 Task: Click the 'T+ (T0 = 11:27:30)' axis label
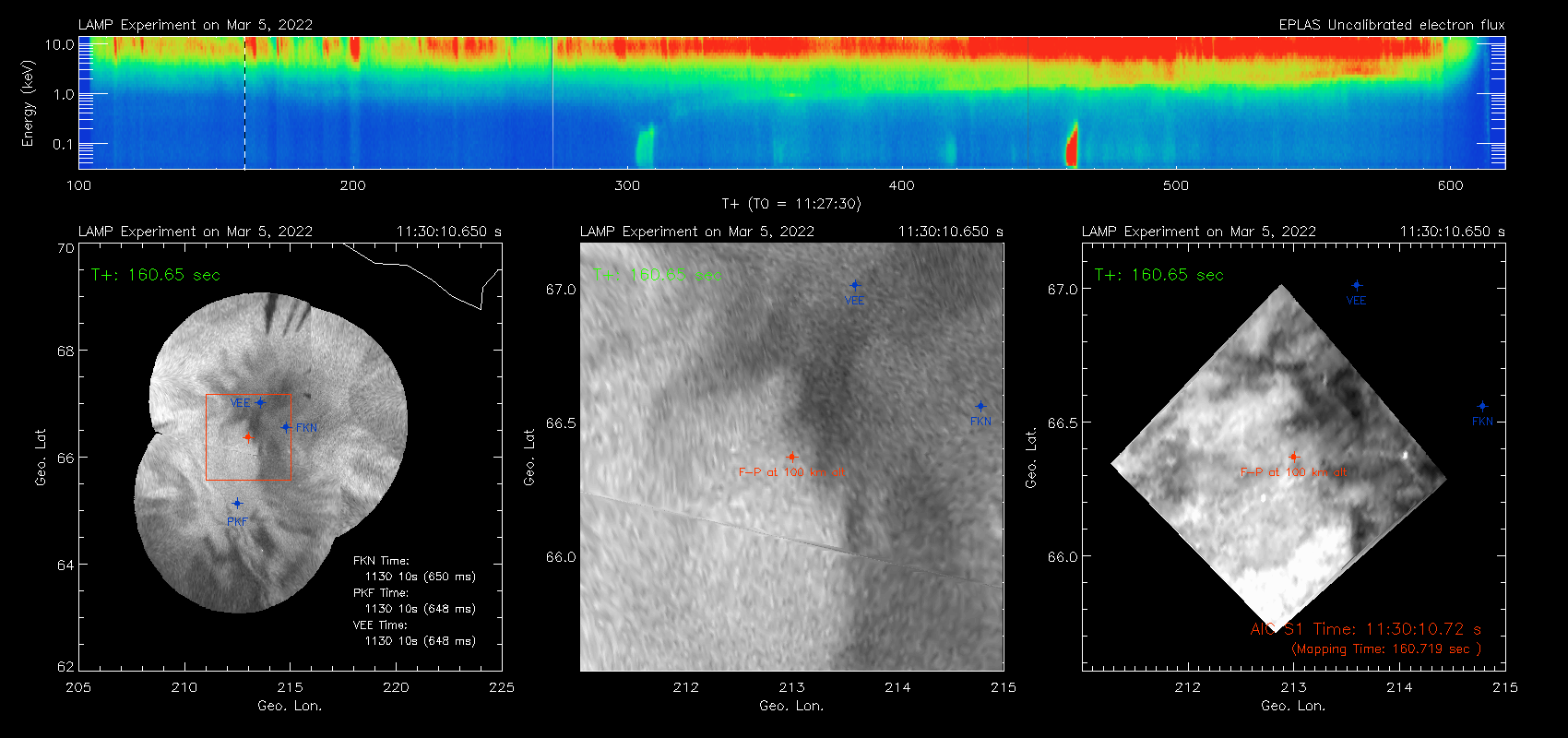point(791,204)
